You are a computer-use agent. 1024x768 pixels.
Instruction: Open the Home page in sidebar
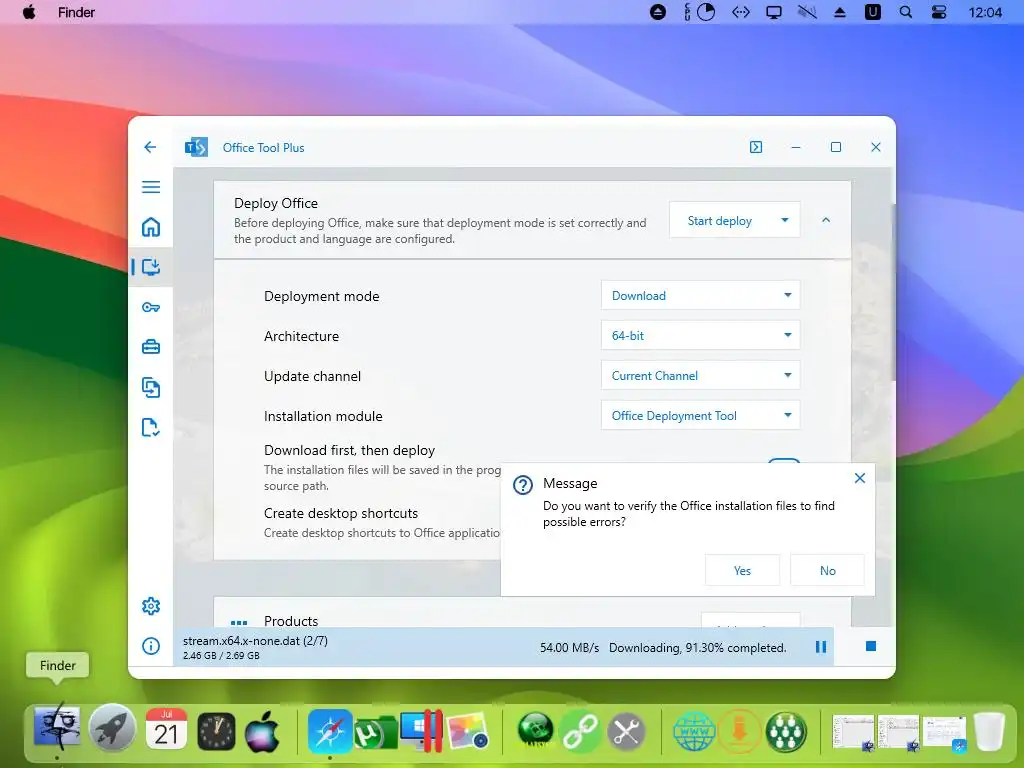pyautogui.click(x=151, y=227)
